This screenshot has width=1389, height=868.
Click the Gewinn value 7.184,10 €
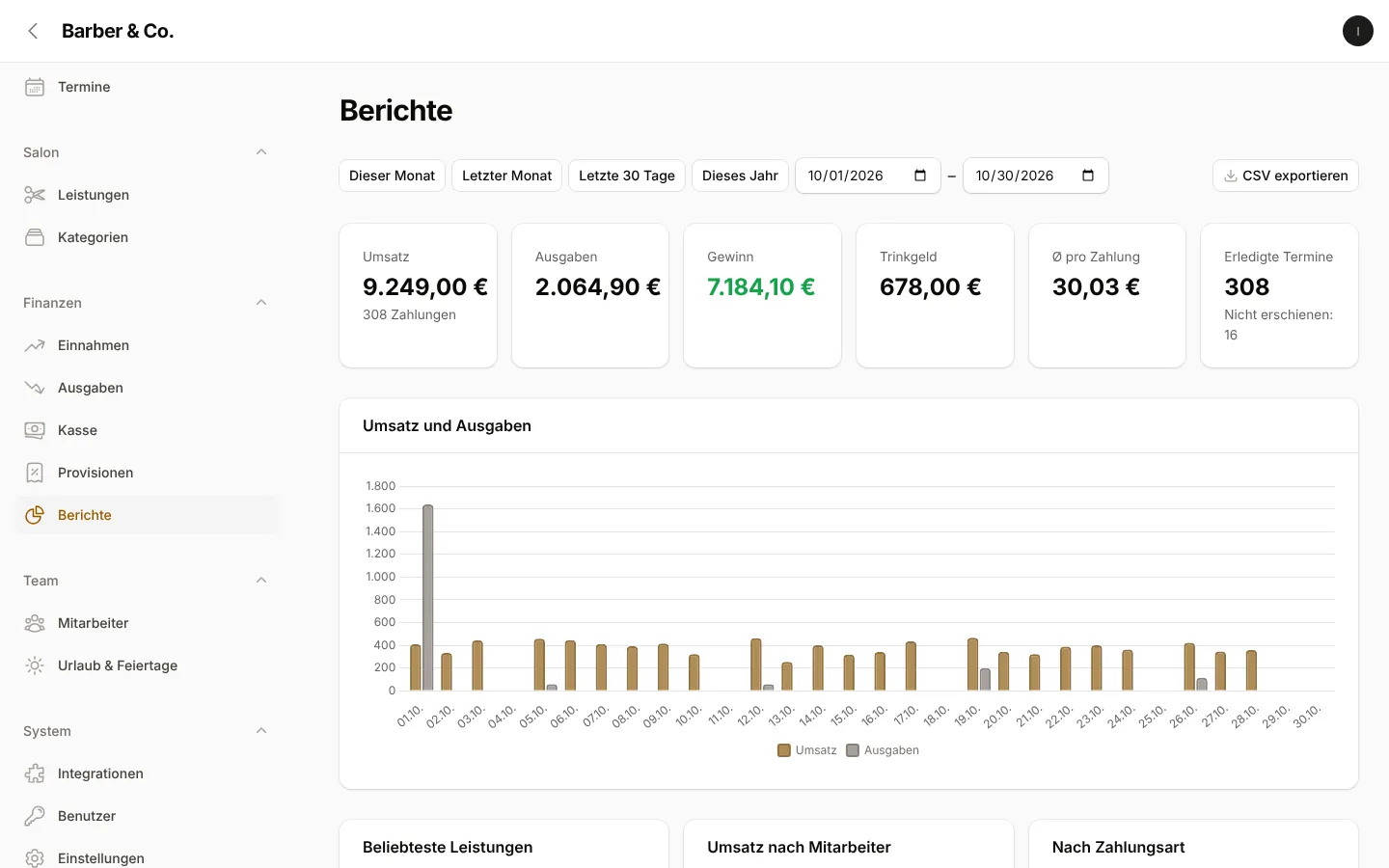761,286
